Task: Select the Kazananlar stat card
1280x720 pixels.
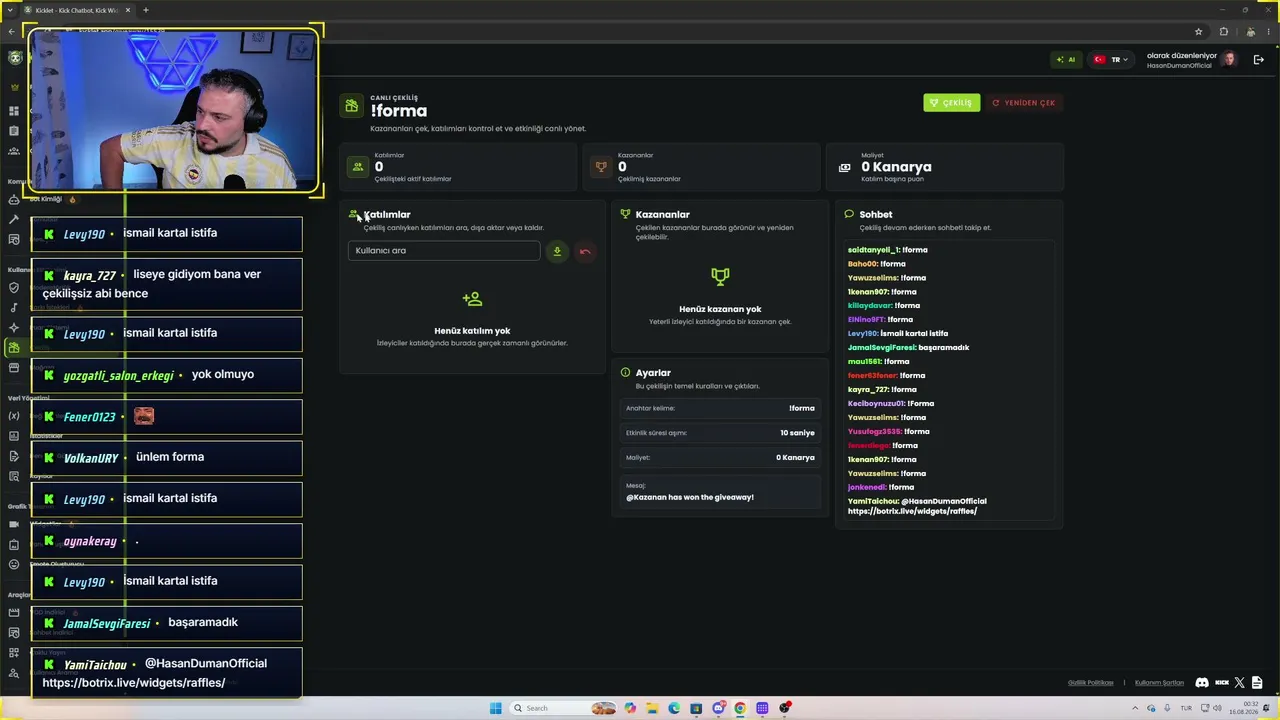Action: click(x=702, y=167)
